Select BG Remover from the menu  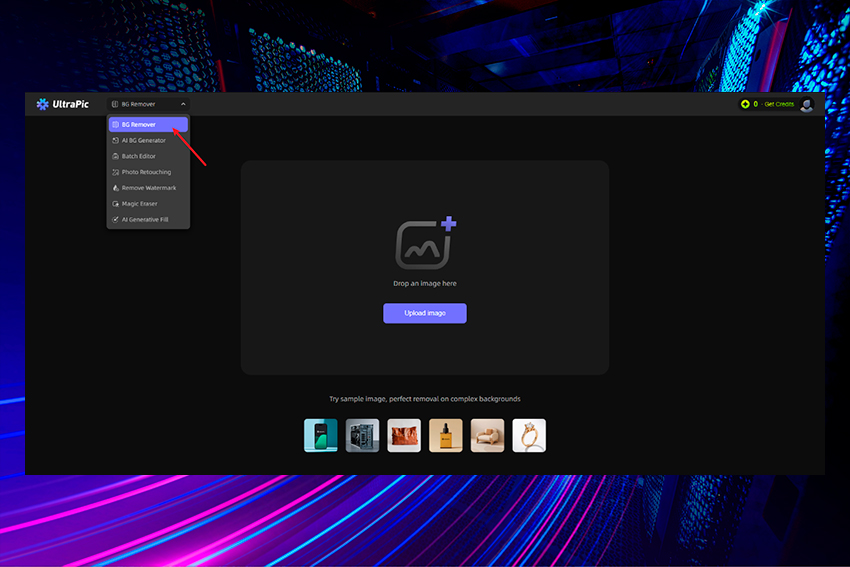pyautogui.click(x=148, y=125)
